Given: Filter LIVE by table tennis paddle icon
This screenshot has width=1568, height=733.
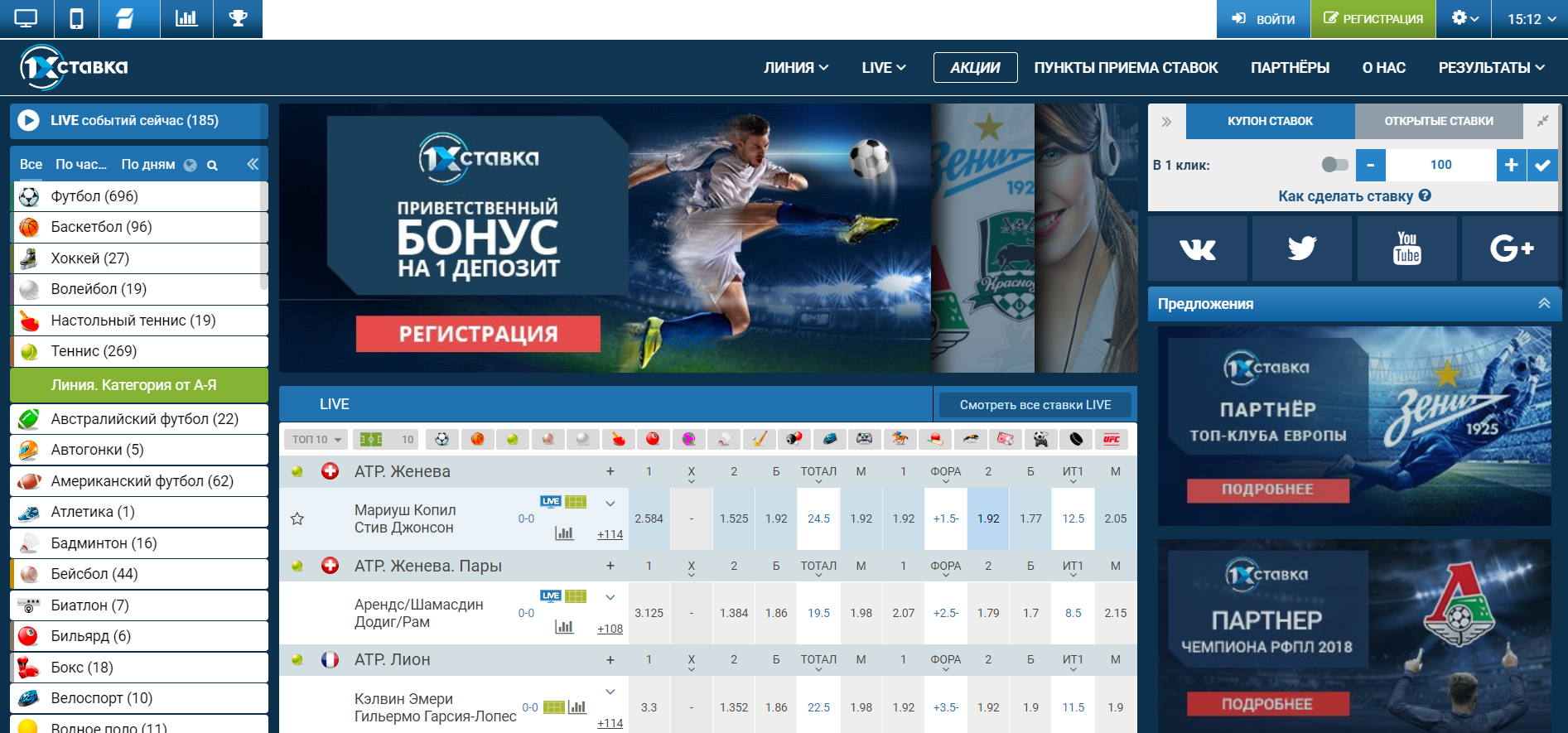Looking at the screenshot, I should (x=618, y=439).
